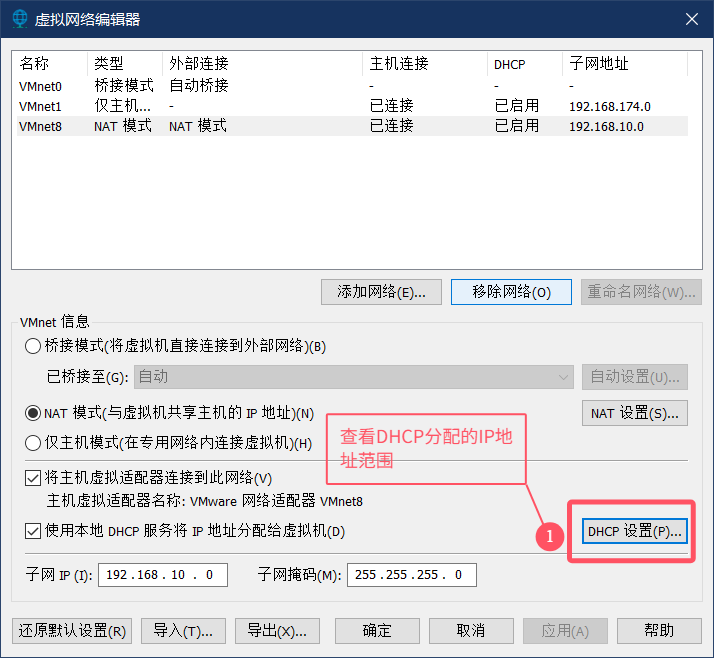Image resolution: width=714 pixels, height=658 pixels.
Task: Select the 仅主机模式 radio button
Action: [33, 442]
